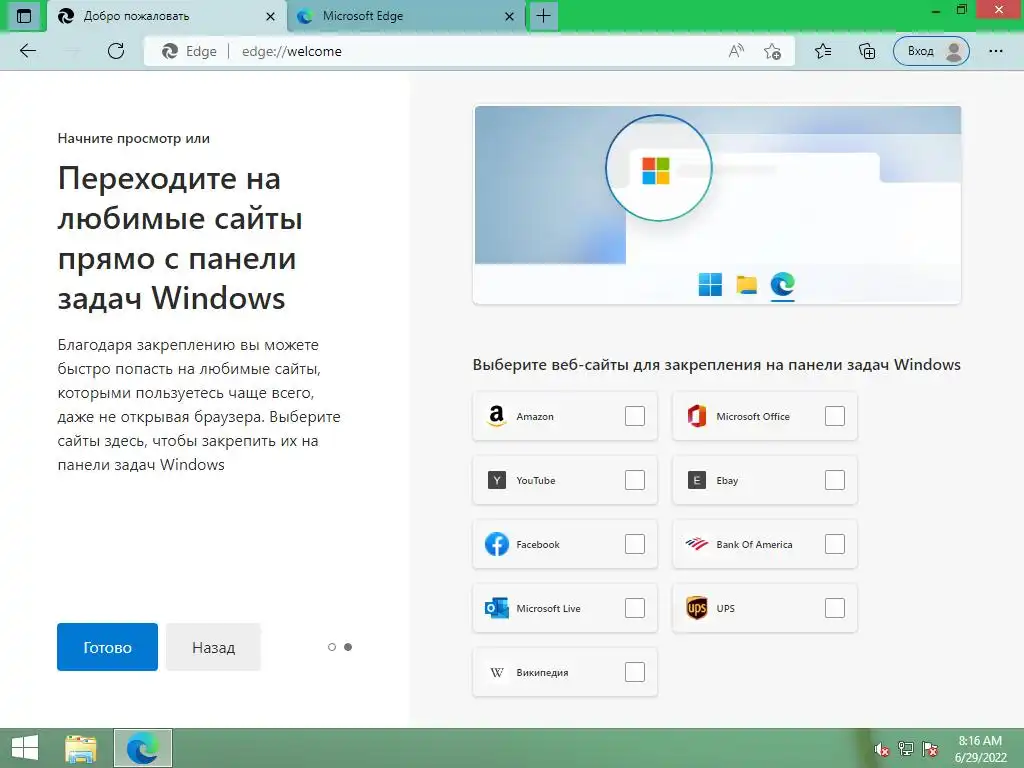The height and width of the screenshot is (768, 1024).
Task: Click the YouTube Y icon
Action: pyautogui.click(x=497, y=481)
